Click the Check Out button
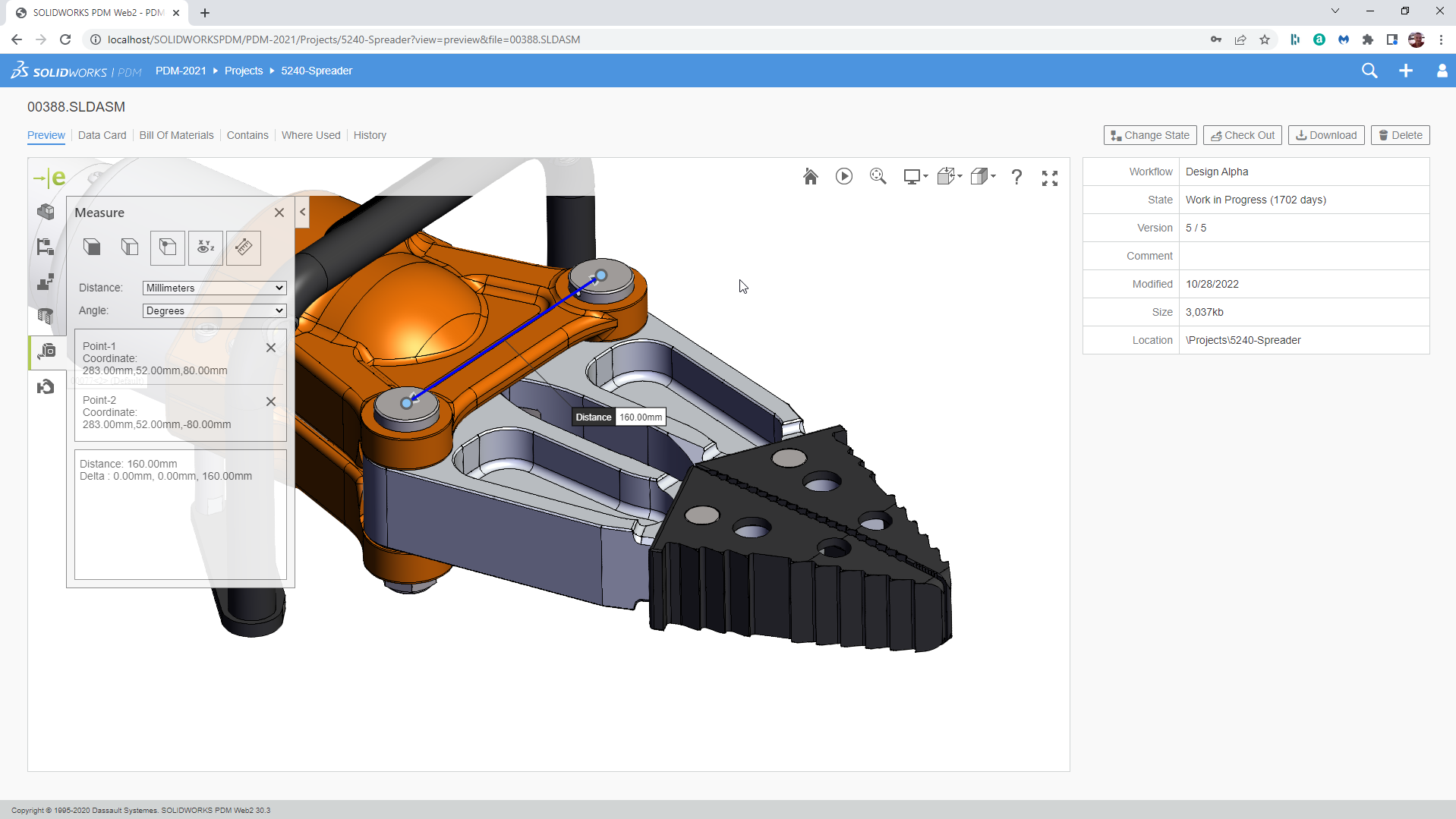The width and height of the screenshot is (1456, 819). [1242, 135]
